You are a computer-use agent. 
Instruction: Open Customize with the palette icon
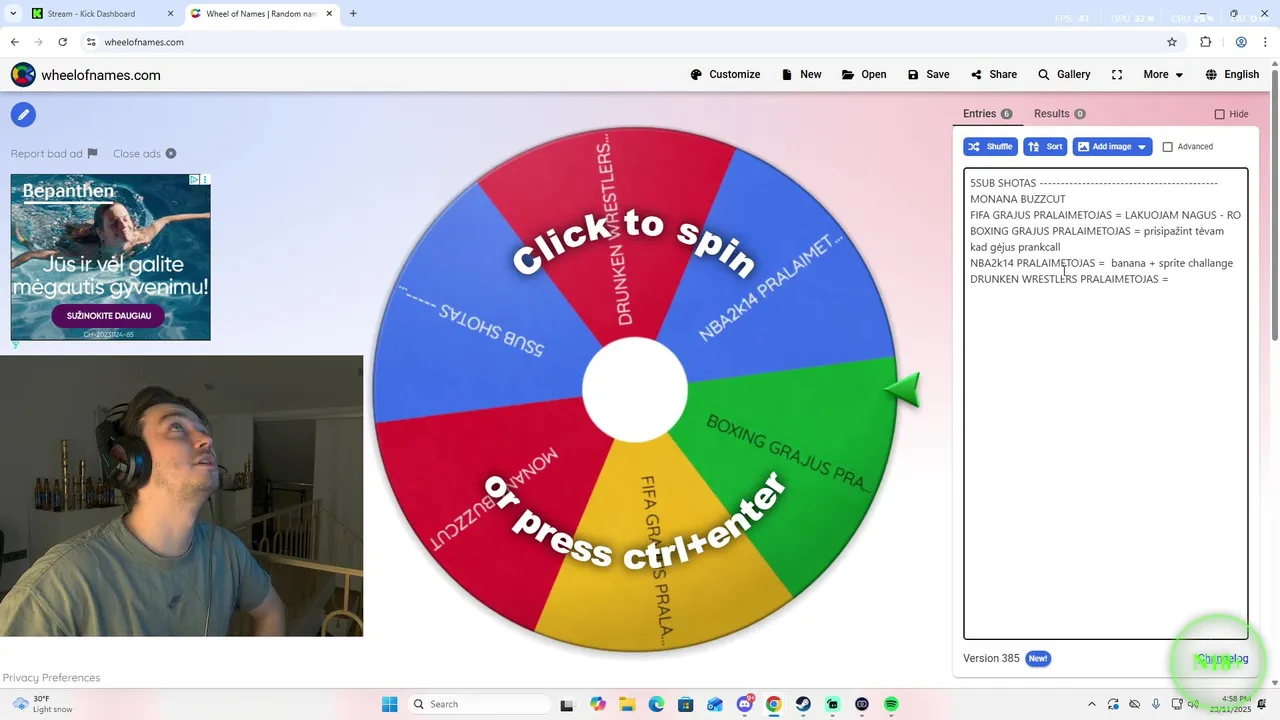725,75
